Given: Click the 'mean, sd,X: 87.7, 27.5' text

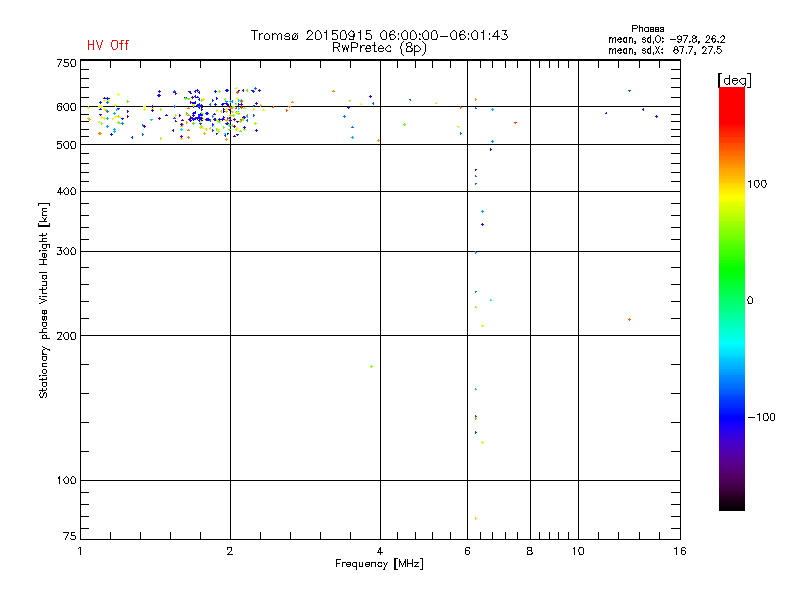Looking at the screenshot, I should click(x=665, y=50).
